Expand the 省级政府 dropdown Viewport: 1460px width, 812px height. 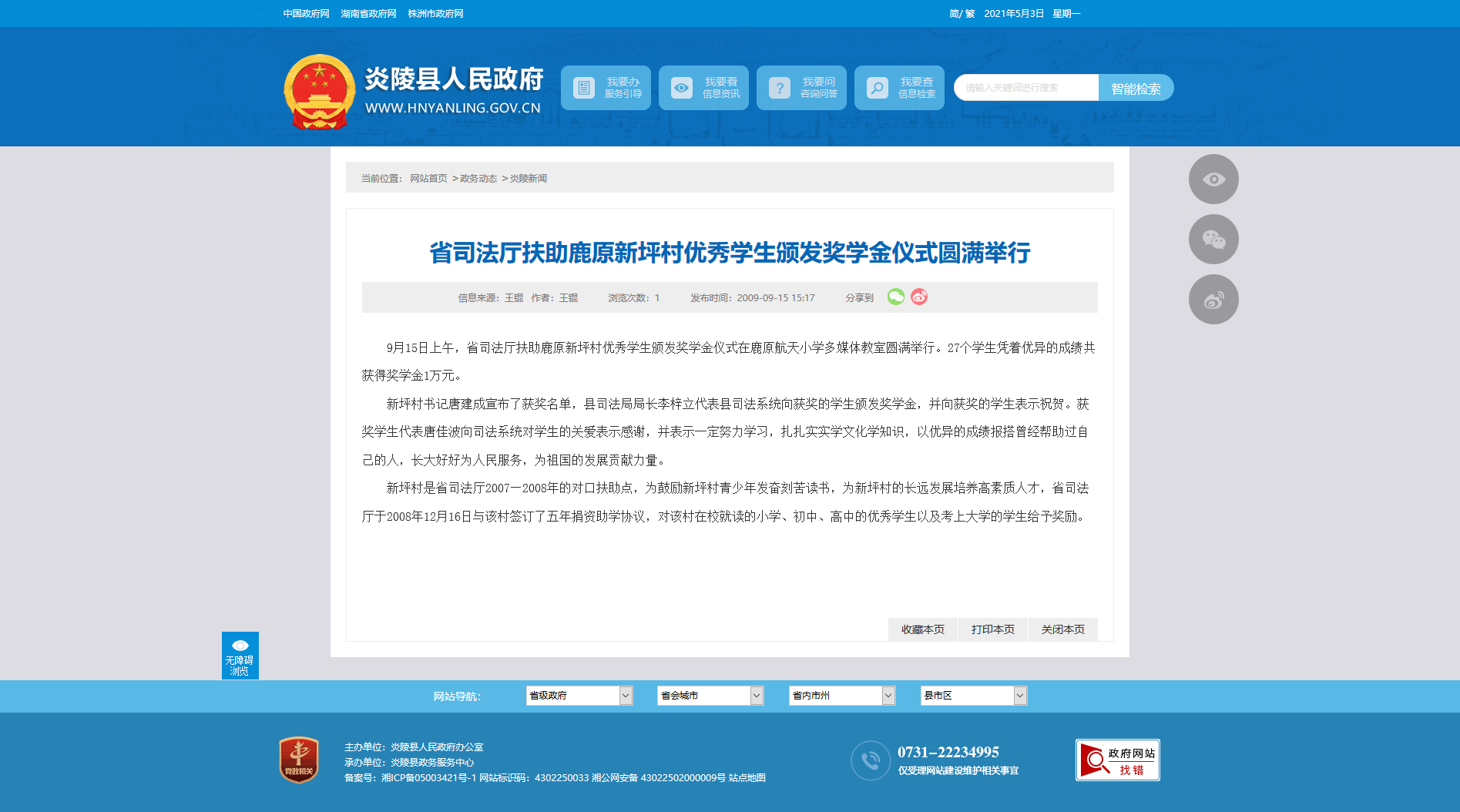tap(579, 696)
